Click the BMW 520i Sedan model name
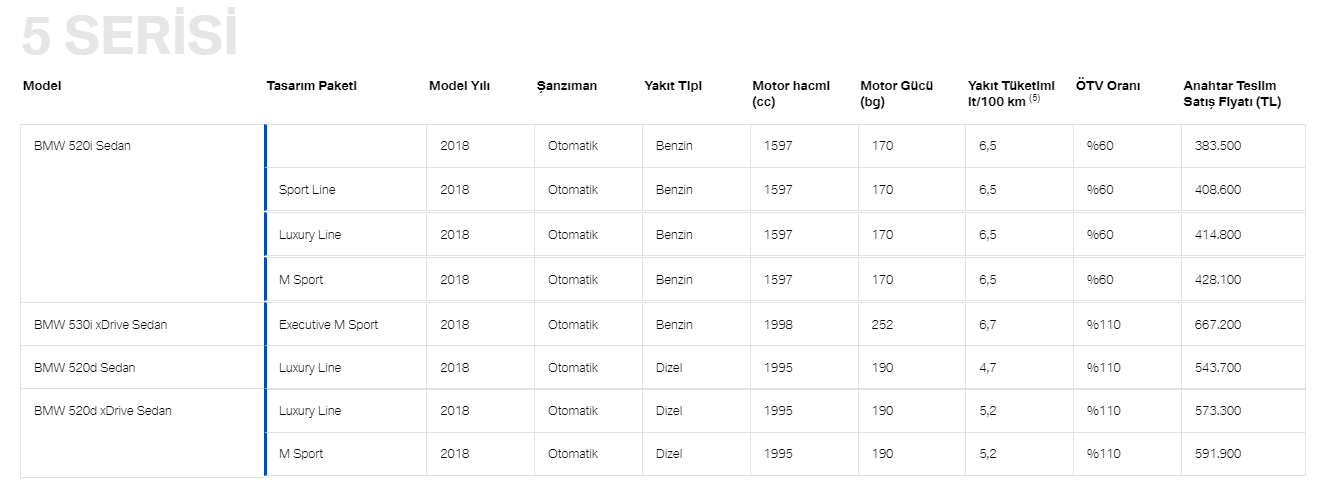The height and width of the screenshot is (494, 1339). 82,146
